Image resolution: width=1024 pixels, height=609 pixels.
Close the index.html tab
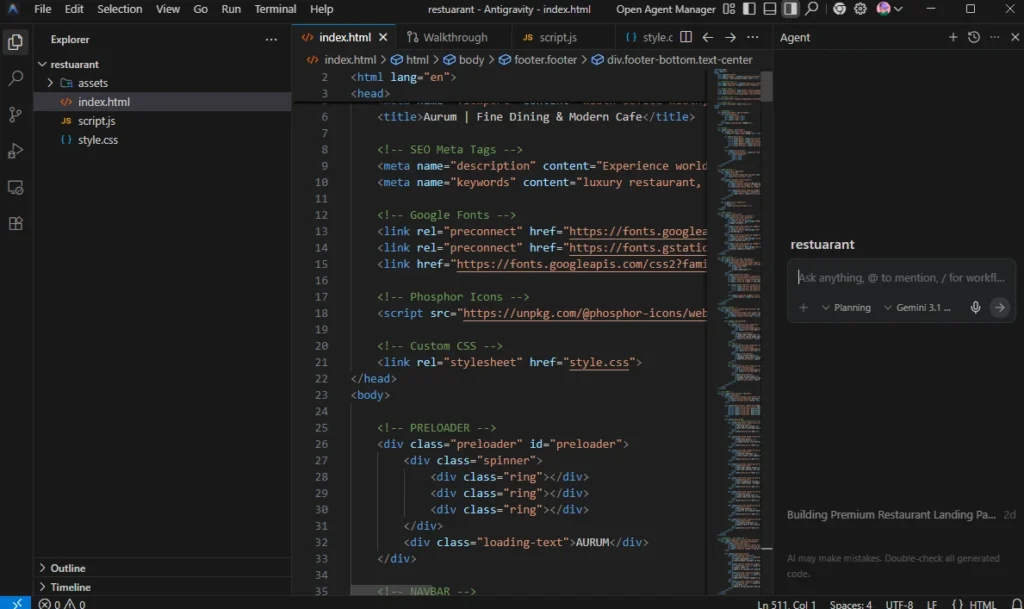point(383,37)
